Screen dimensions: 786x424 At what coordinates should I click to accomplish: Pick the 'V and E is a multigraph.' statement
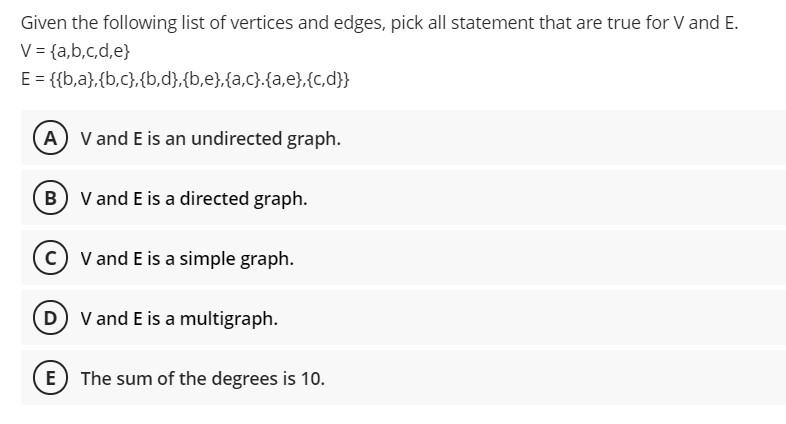(x=179, y=318)
